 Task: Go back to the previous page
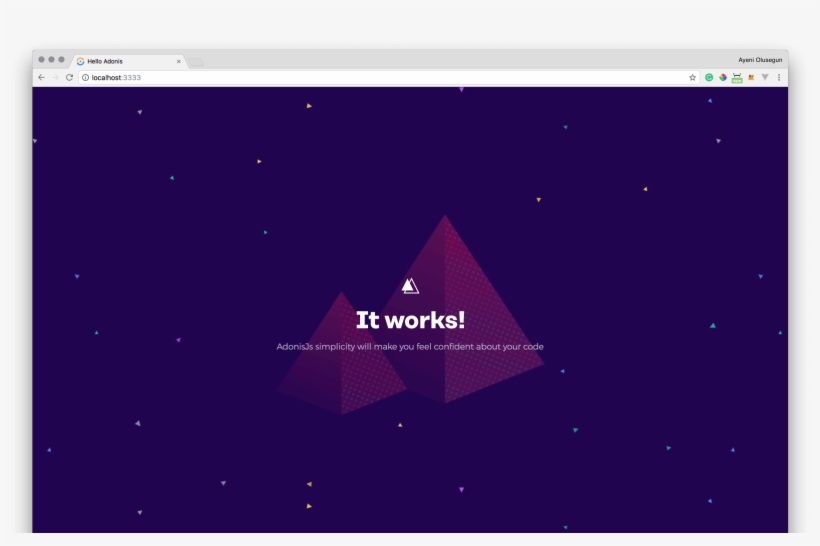pos(41,77)
